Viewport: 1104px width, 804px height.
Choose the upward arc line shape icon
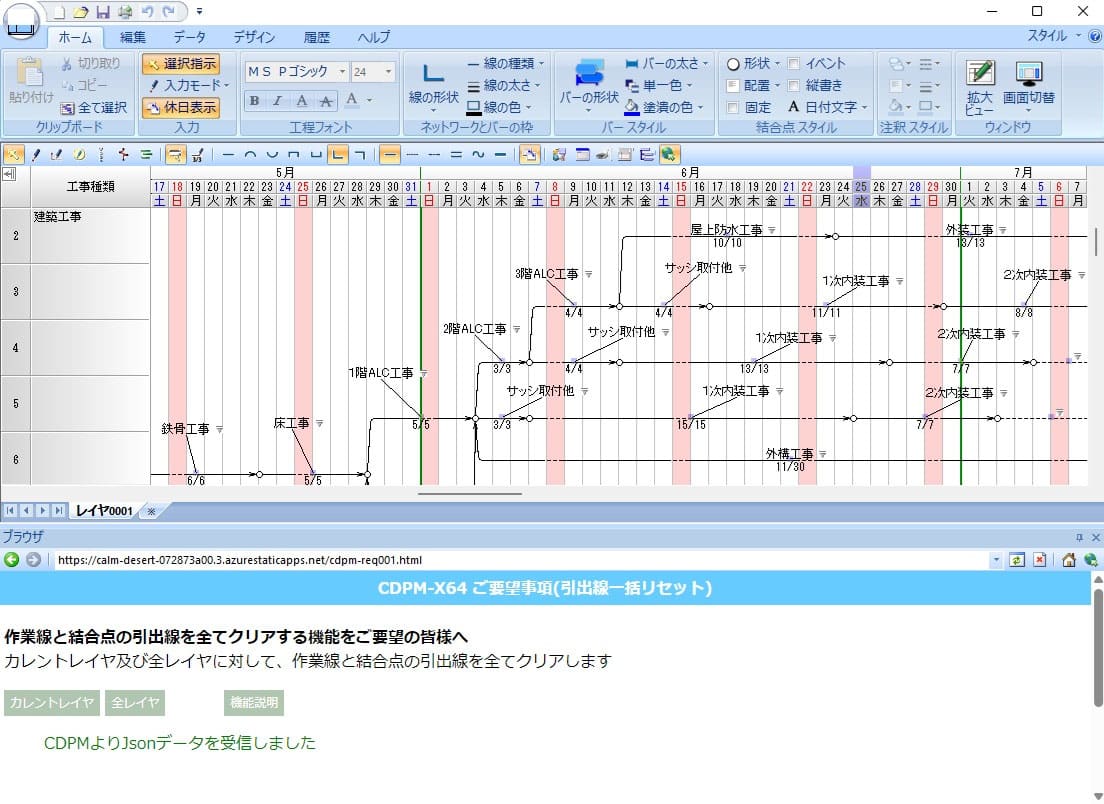tap(250, 154)
